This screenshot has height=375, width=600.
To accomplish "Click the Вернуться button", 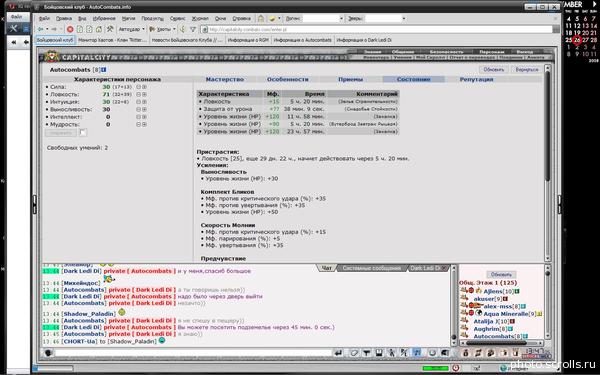I will 527,70.
